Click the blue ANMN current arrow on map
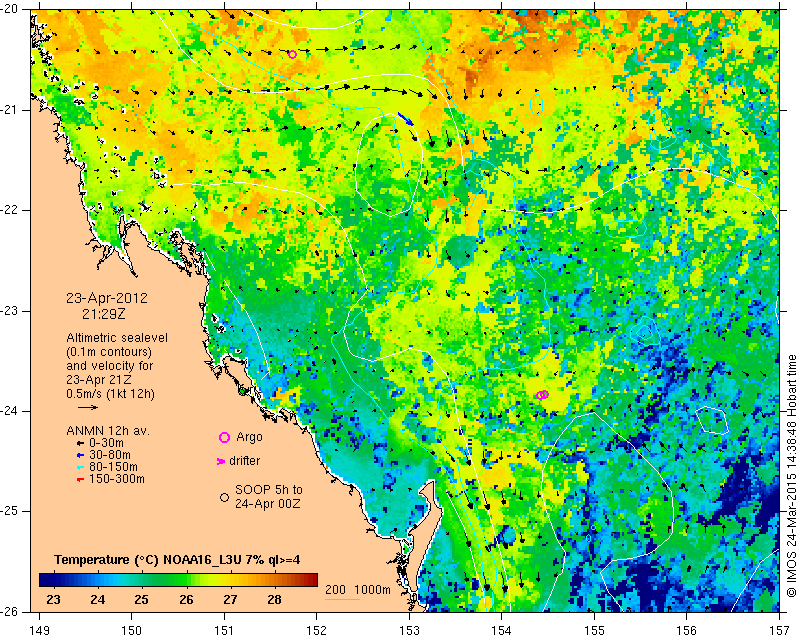The image size is (800, 640). pyautogui.click(x=406, y=119)
